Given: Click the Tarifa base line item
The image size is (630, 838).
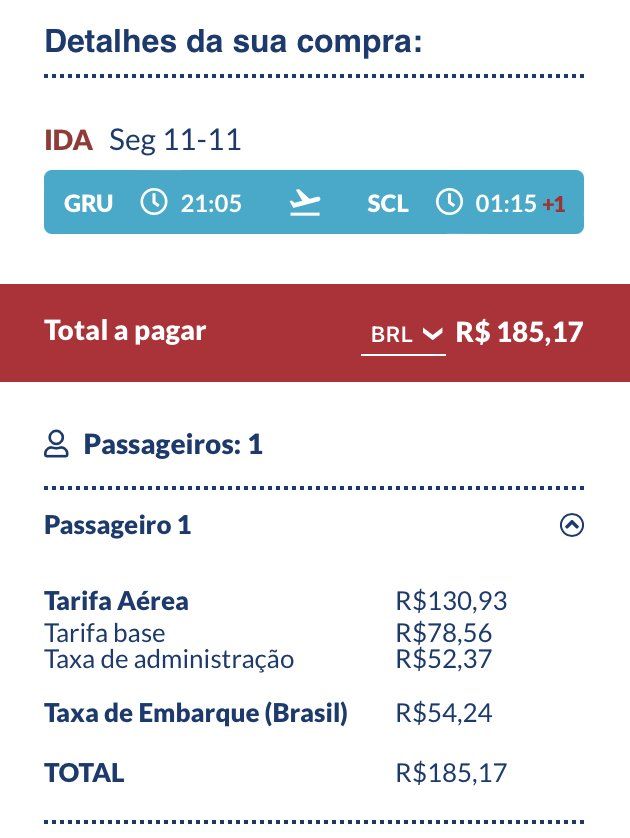Looking at the screenshot, I should 105,633.
